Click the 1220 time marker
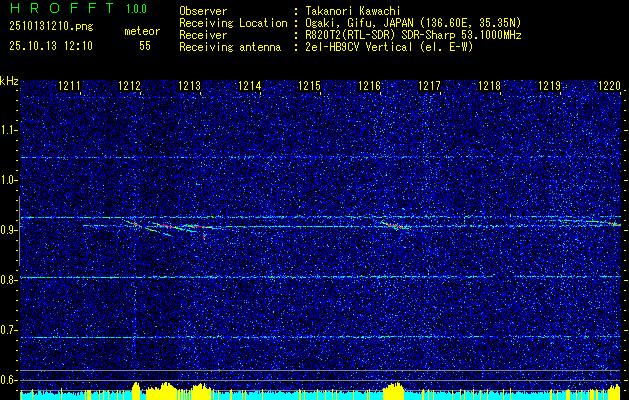The height and width of the screenshot is (400, 629). tap(609, 85)
